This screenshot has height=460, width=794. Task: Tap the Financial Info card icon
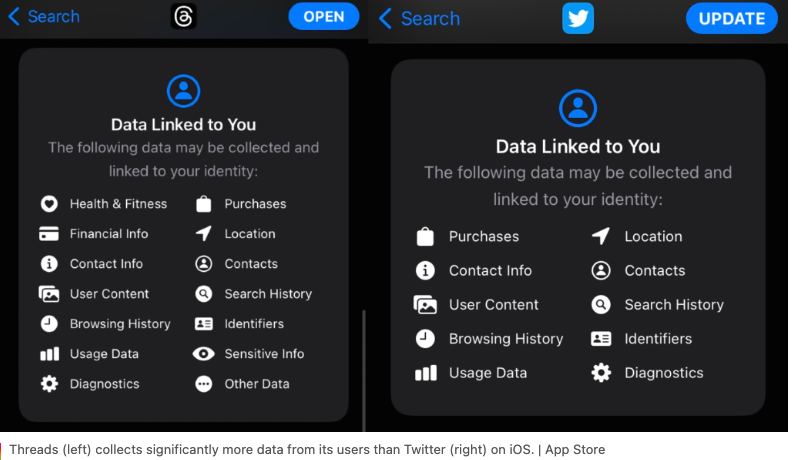49,234
